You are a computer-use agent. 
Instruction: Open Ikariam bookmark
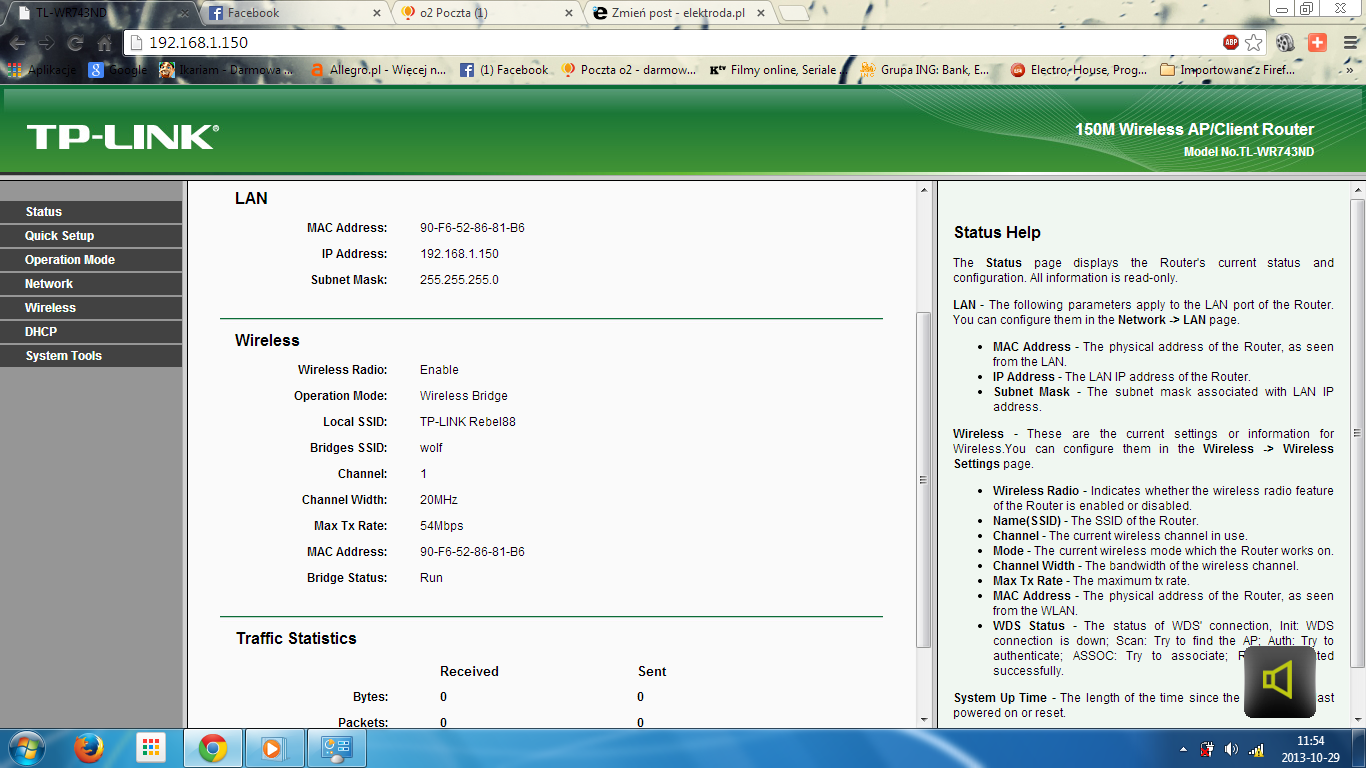click(226, 70)
